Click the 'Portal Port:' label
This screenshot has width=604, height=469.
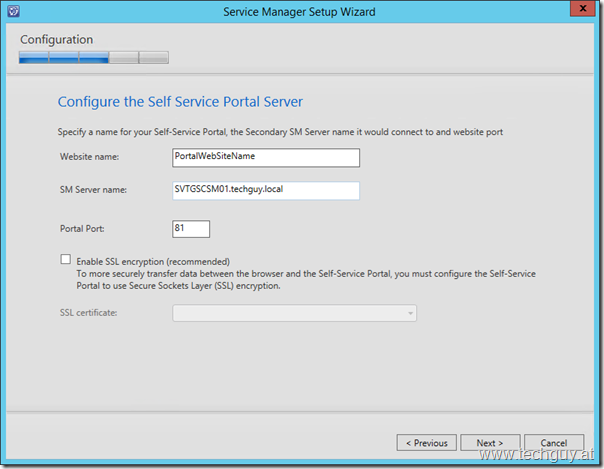click(x=82, y=229)
